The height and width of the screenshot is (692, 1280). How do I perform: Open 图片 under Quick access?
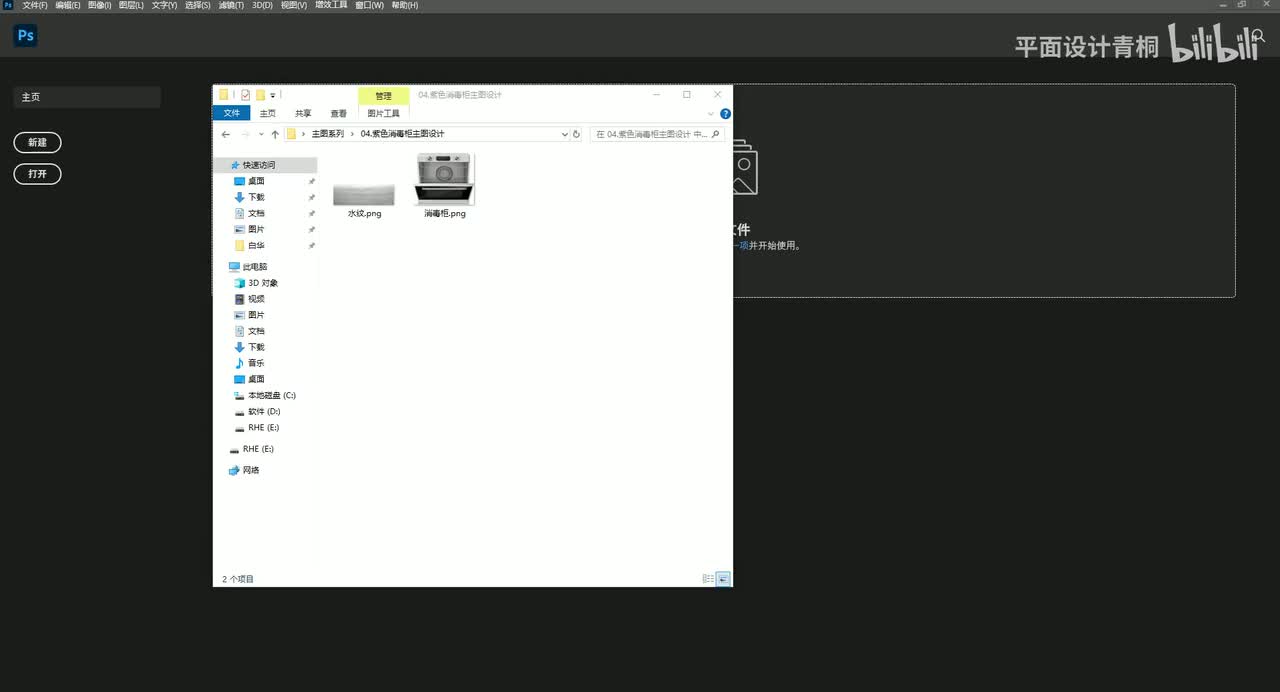(x=256, y=229)
